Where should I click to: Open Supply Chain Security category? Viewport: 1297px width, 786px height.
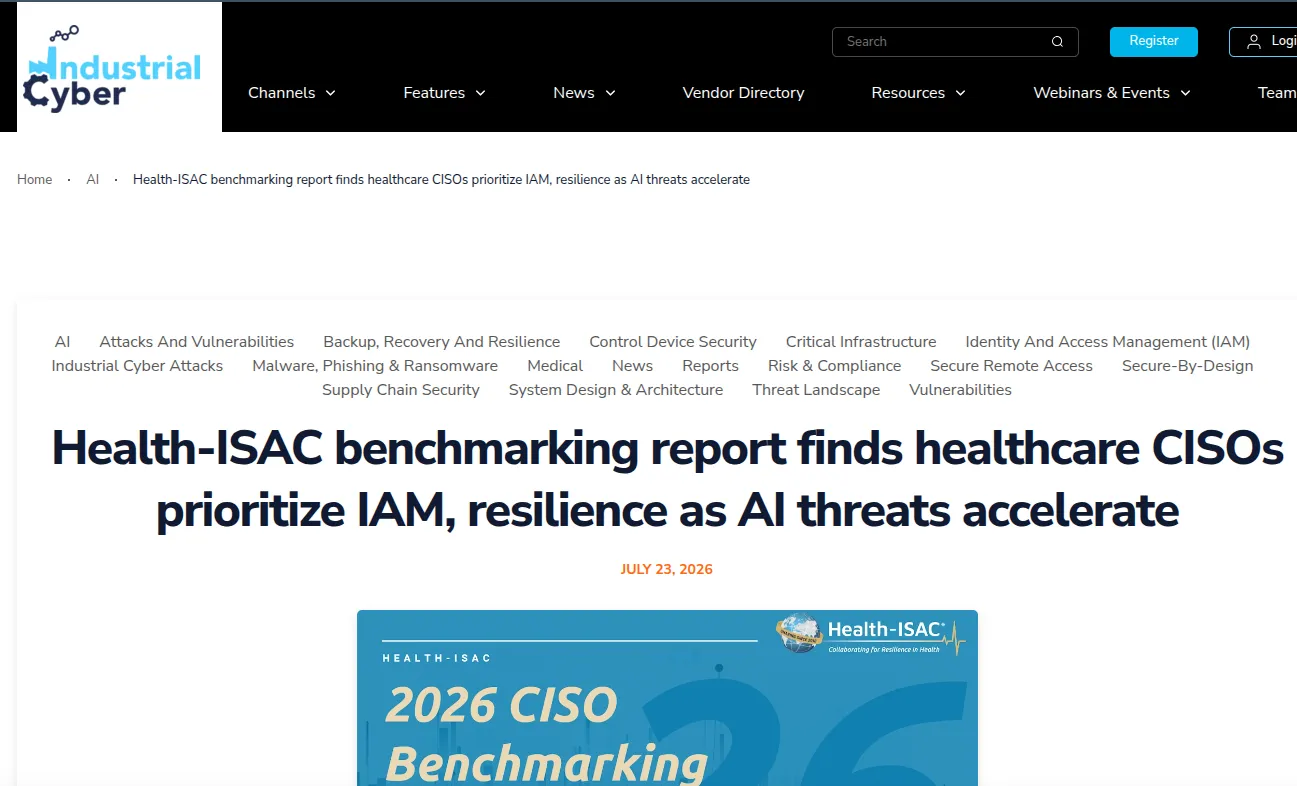tap(401, 390)
